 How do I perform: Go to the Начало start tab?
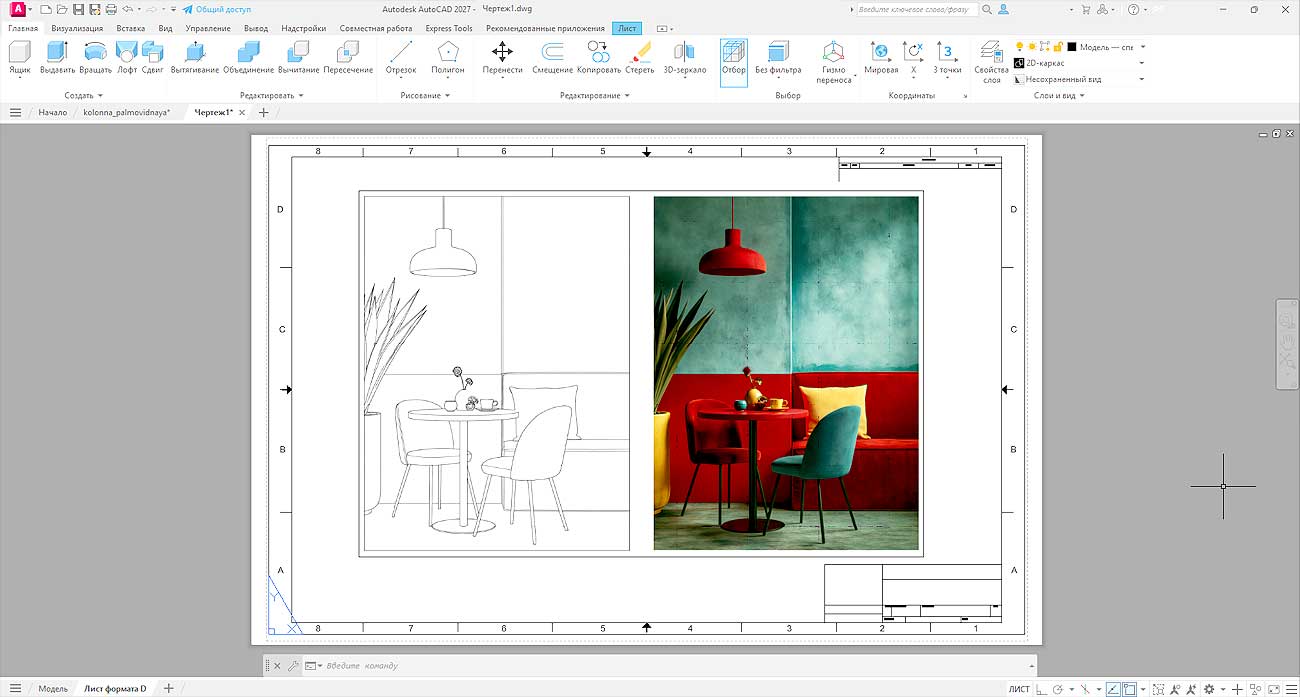53,113
